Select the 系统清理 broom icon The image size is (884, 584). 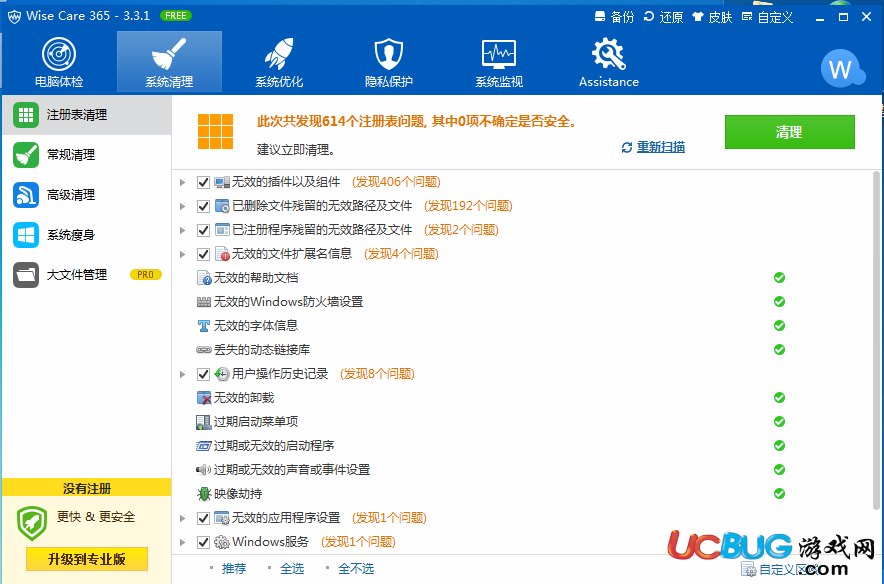pos(169,54)
